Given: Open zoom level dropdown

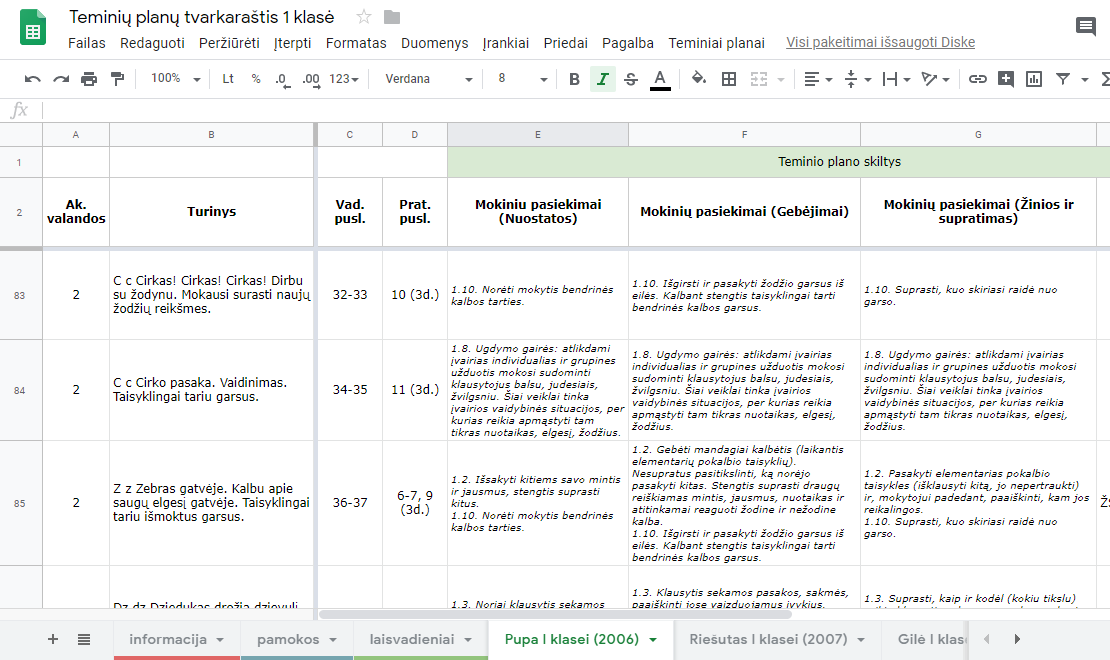Looking at the screenshot, I should [176, 79].
